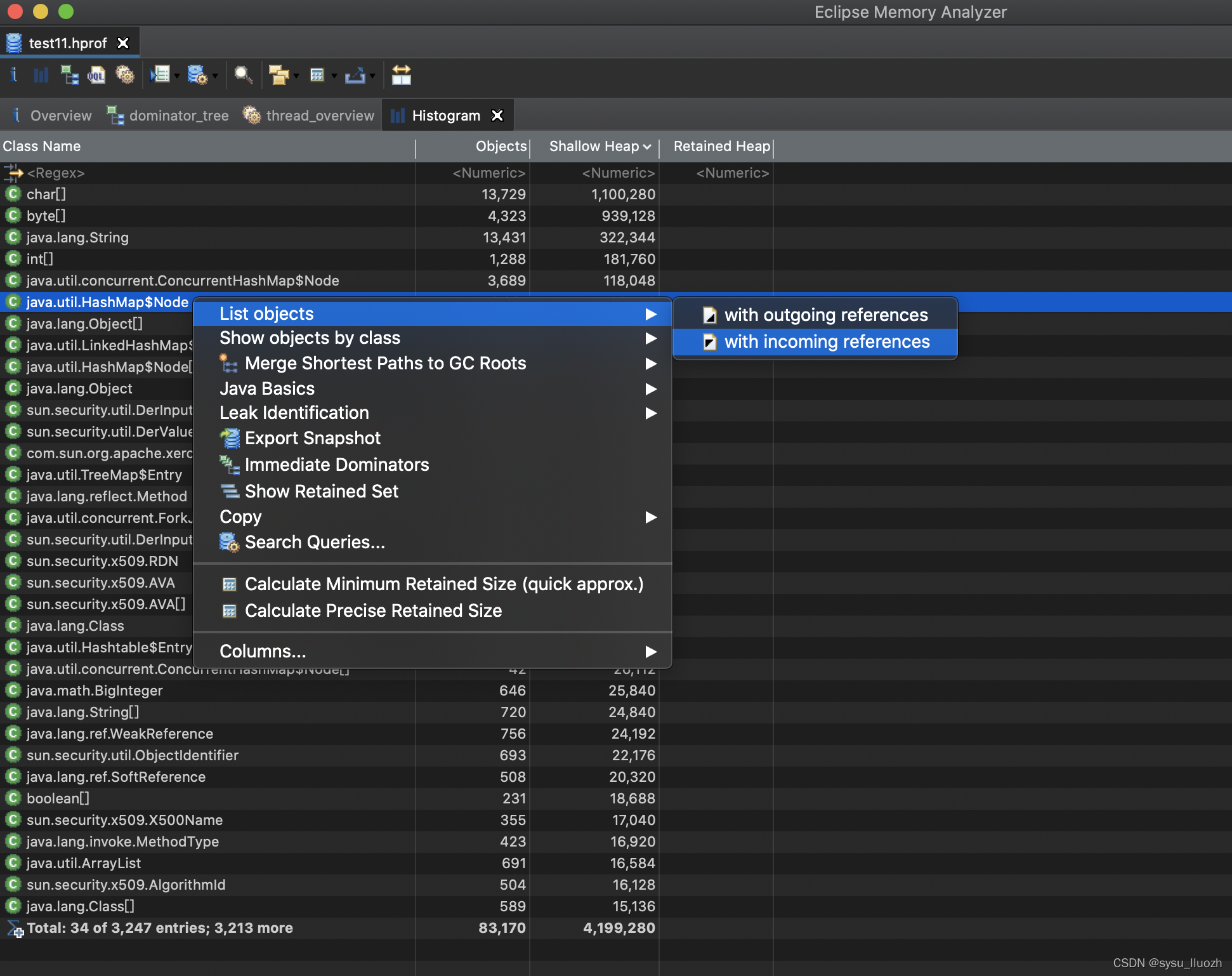1232x976 pixels.
Task: Choose Search Queries... menu item
Action: (x=432, y=543)
